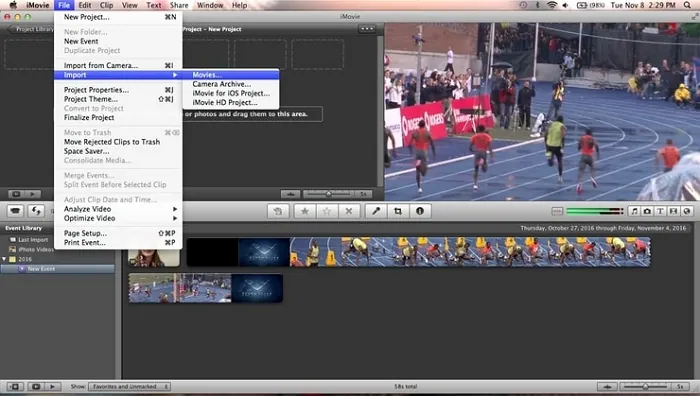Select Finalize Project menu item

[118, 117]
